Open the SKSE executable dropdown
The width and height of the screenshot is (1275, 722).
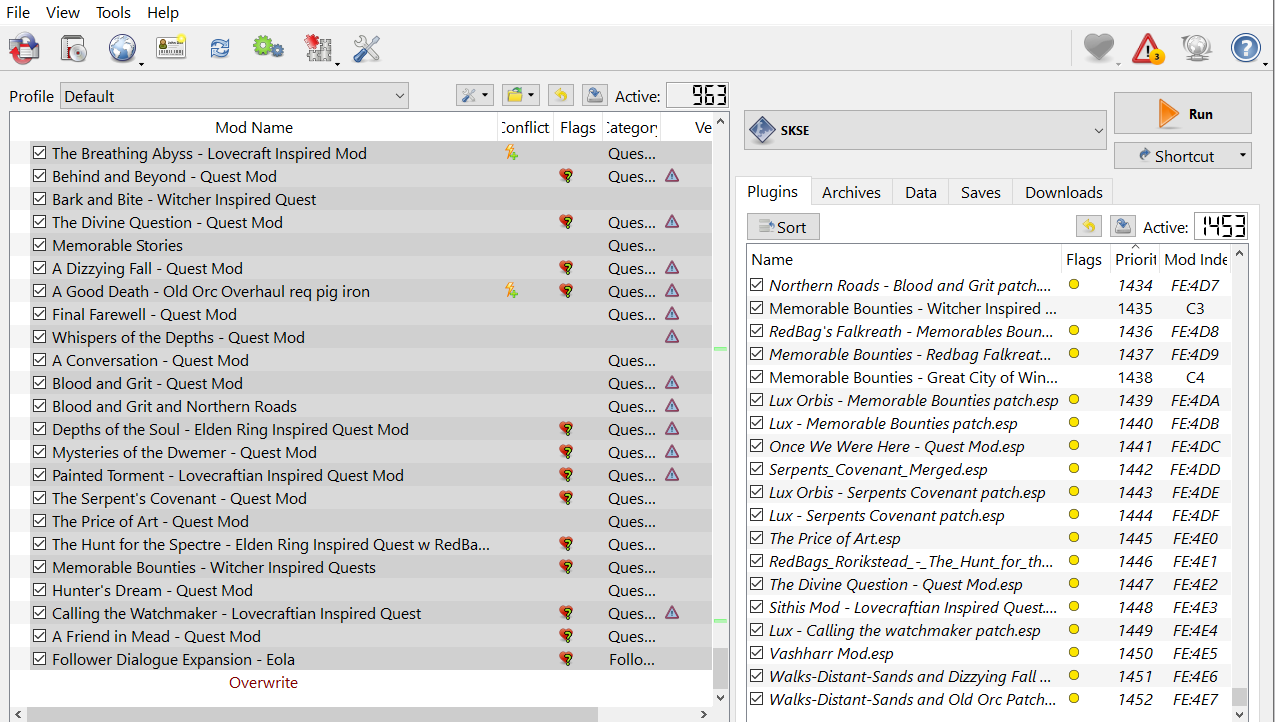tap(925, 131)
